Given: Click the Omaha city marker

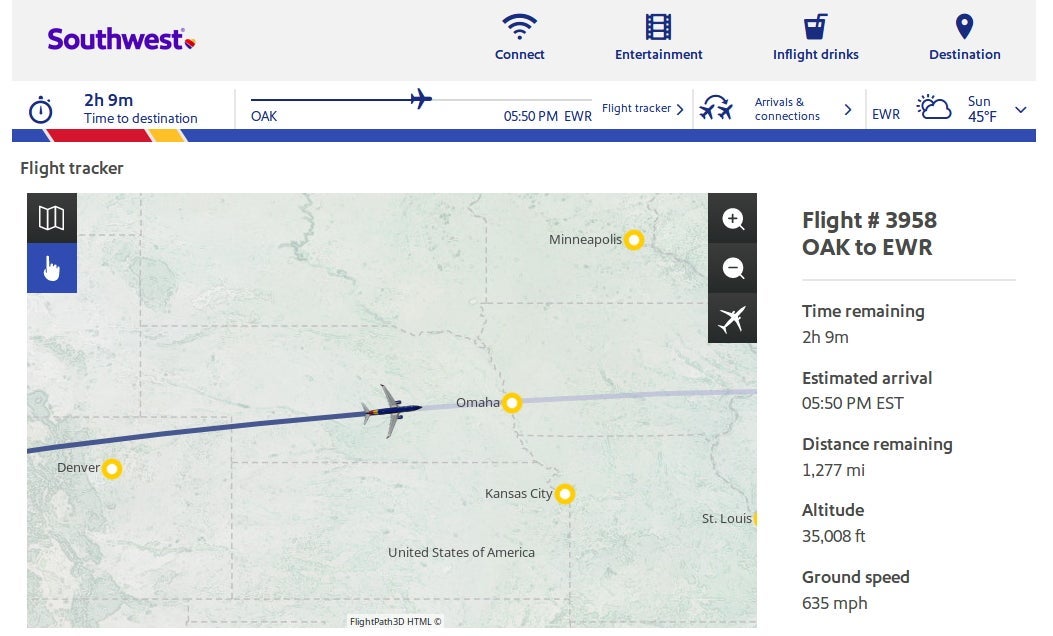Looking at the screenshot, I should tap(512, 403).
